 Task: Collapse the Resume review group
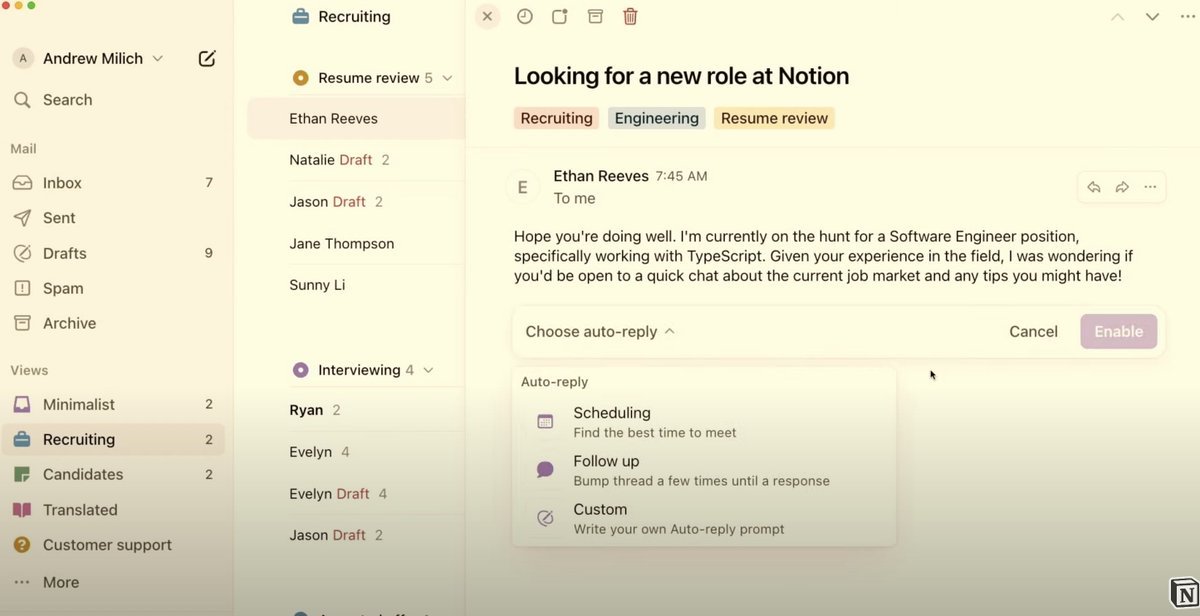point(447,78)
